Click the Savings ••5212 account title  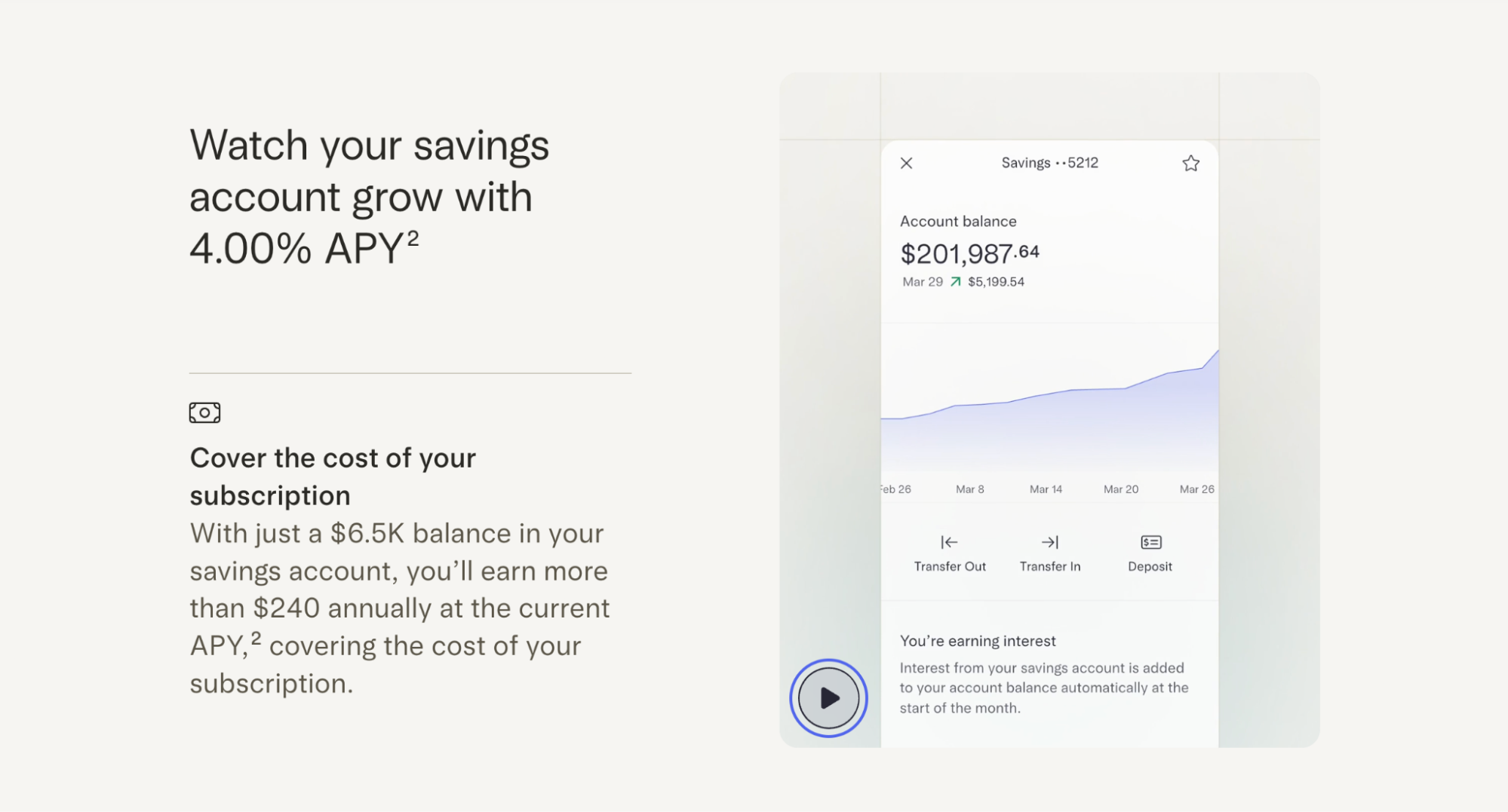(1049, 163)
